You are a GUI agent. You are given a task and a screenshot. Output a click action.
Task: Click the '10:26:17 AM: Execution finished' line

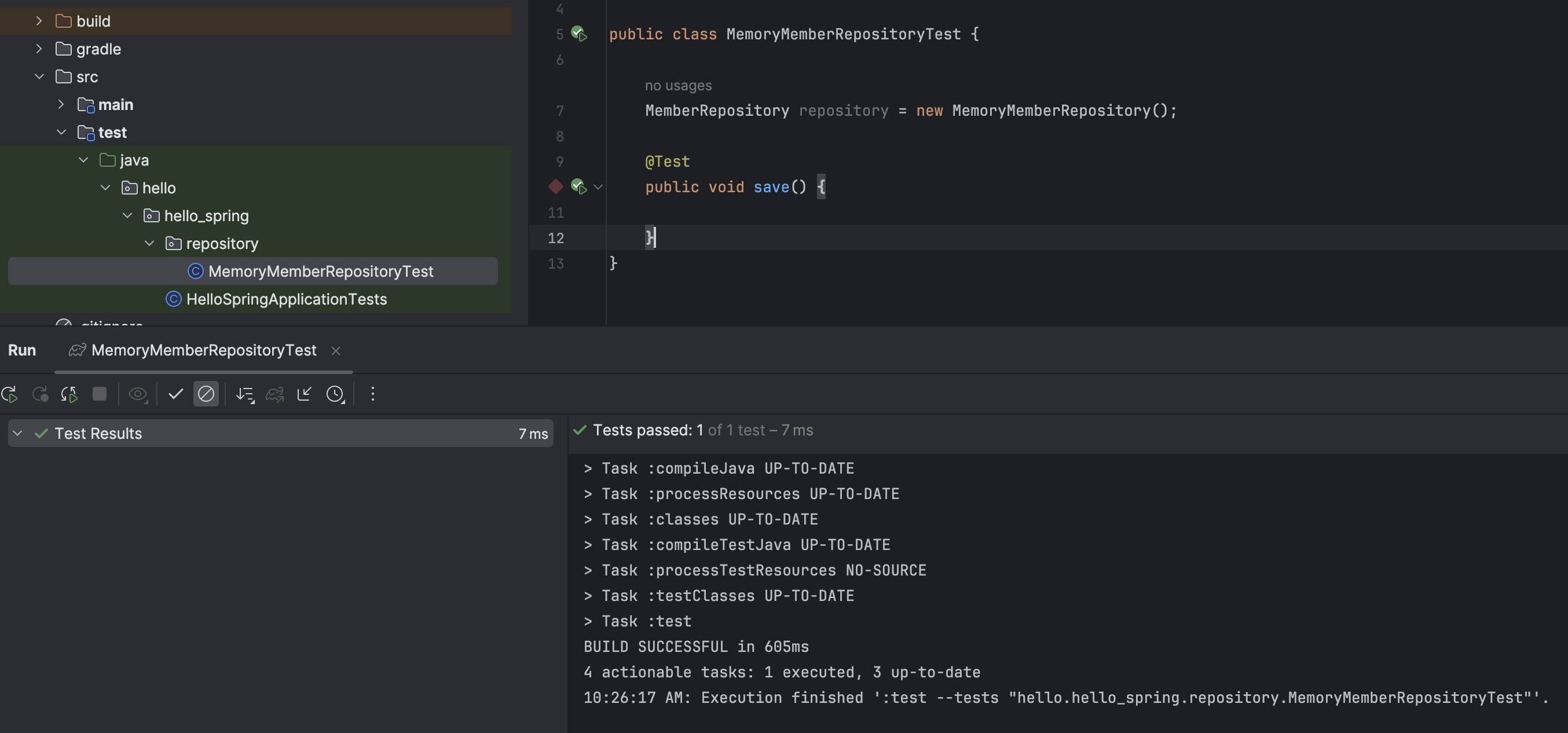click(1066, 698)
